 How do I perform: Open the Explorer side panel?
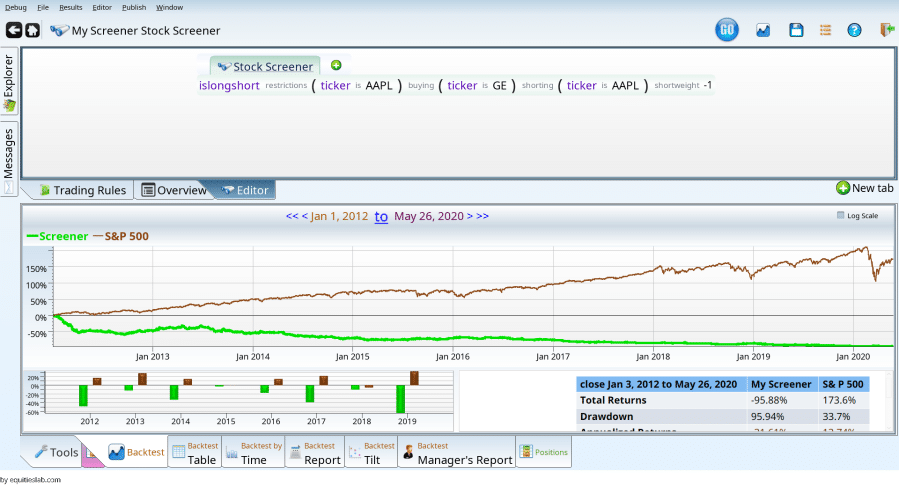[x=9, y=81]
